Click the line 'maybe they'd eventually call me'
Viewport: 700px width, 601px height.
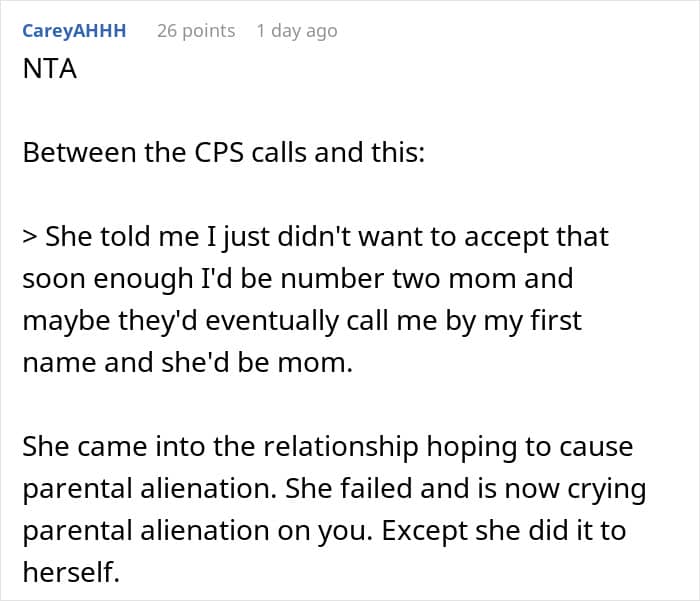coord(302,321)
